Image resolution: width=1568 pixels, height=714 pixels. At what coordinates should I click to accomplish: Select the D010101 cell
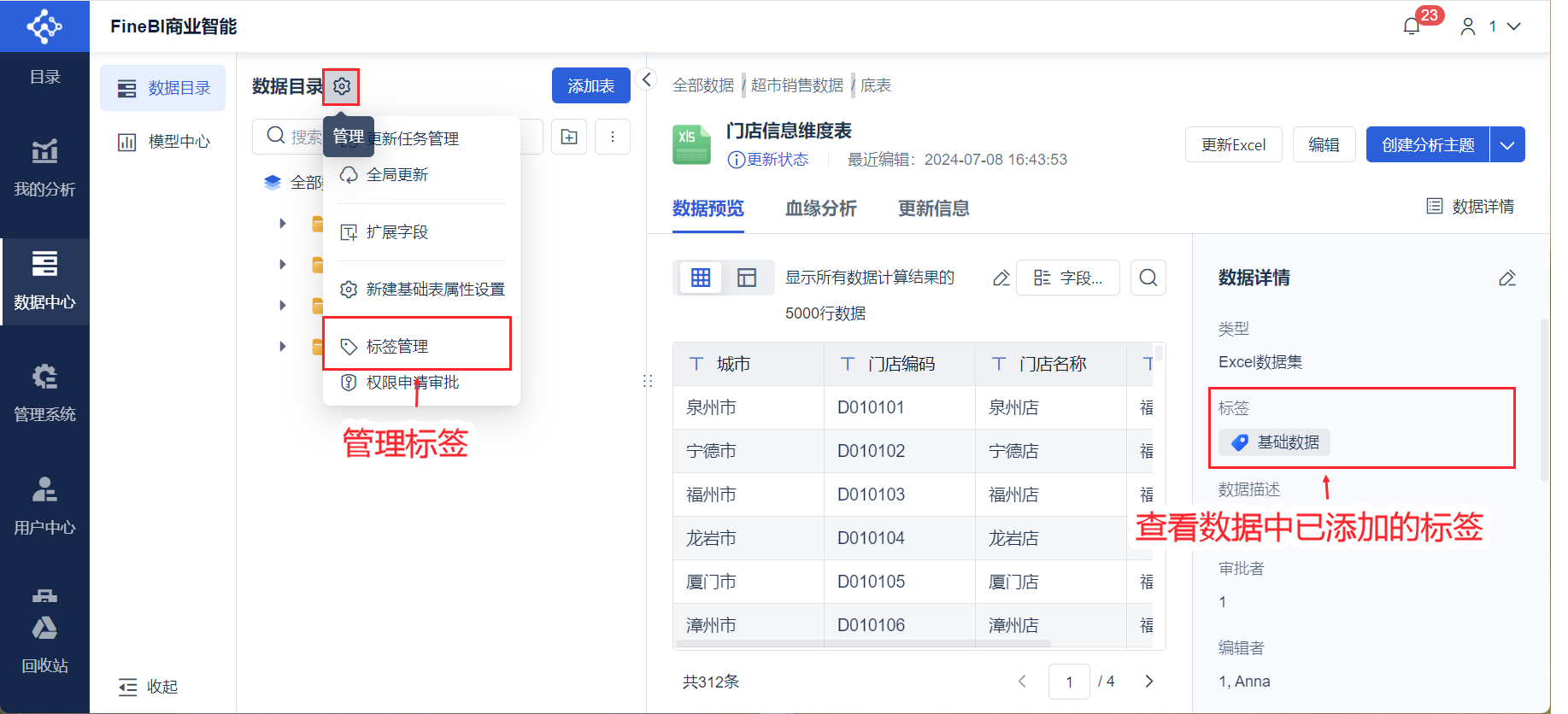(900, 407)
